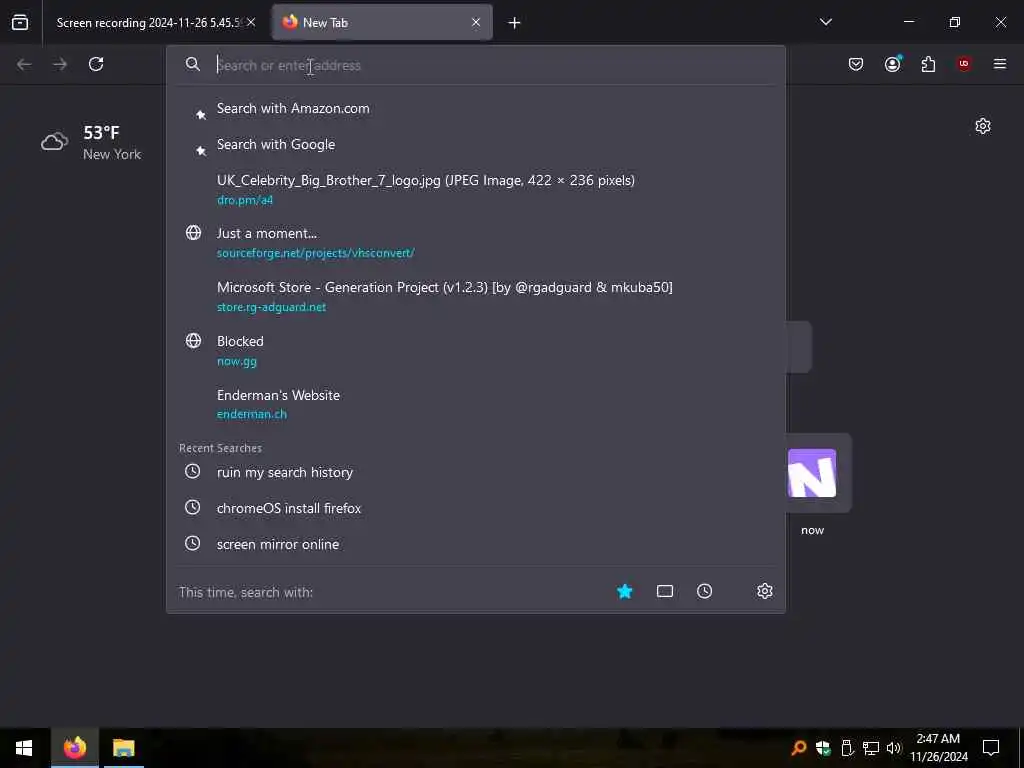
Task: Open Windows Security tray icon
Action: pyautogui.click(x=823, y=748)
